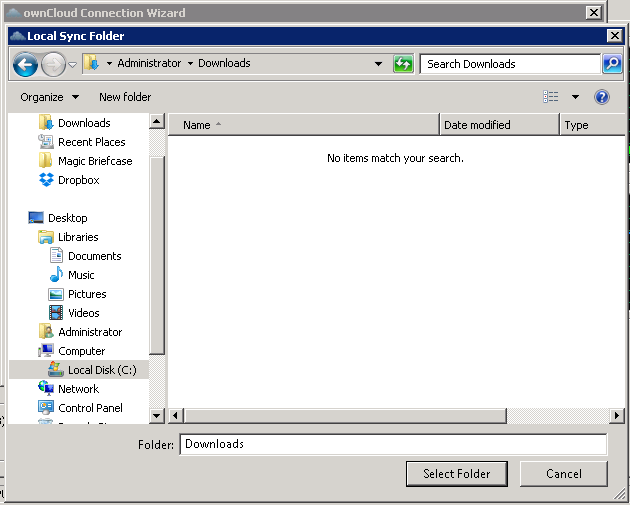
Task: Select Local Disk (C:) drive
Action: [x=101, y=370]
